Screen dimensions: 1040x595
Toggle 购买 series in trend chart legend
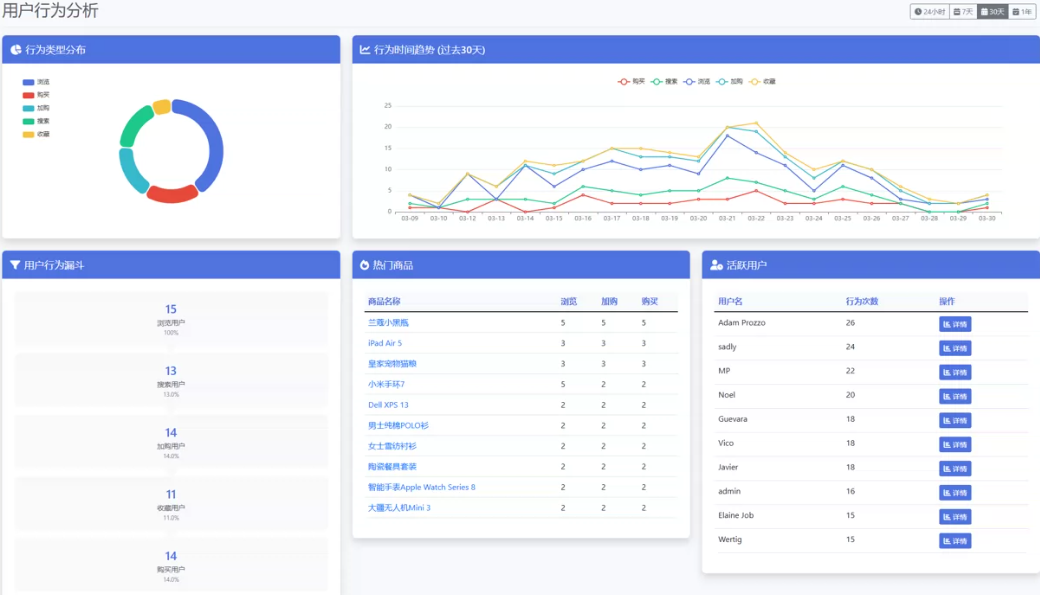pyautogui.click(x=631, y=82)
